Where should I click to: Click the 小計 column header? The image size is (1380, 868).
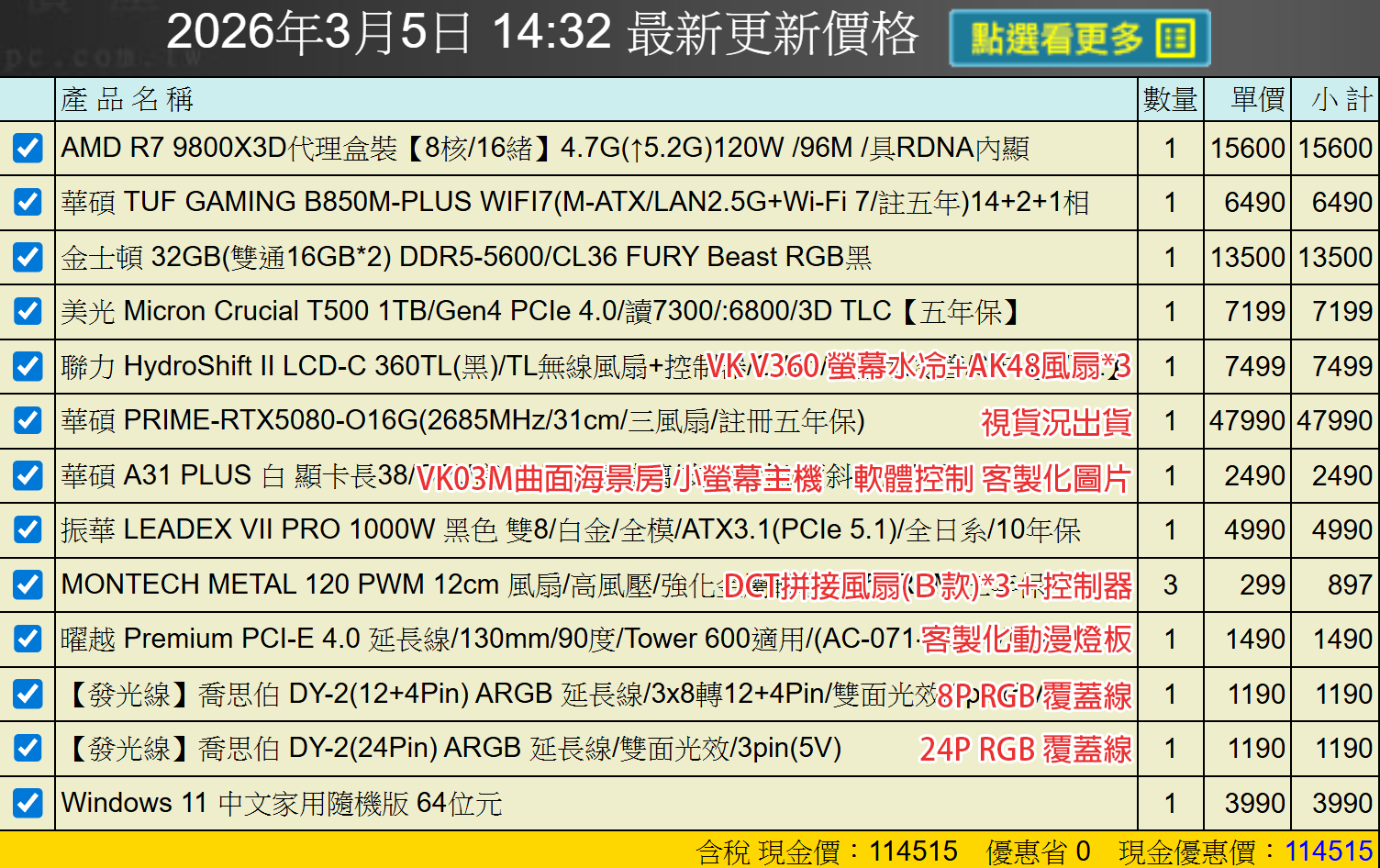click(x=1341, y=99)
